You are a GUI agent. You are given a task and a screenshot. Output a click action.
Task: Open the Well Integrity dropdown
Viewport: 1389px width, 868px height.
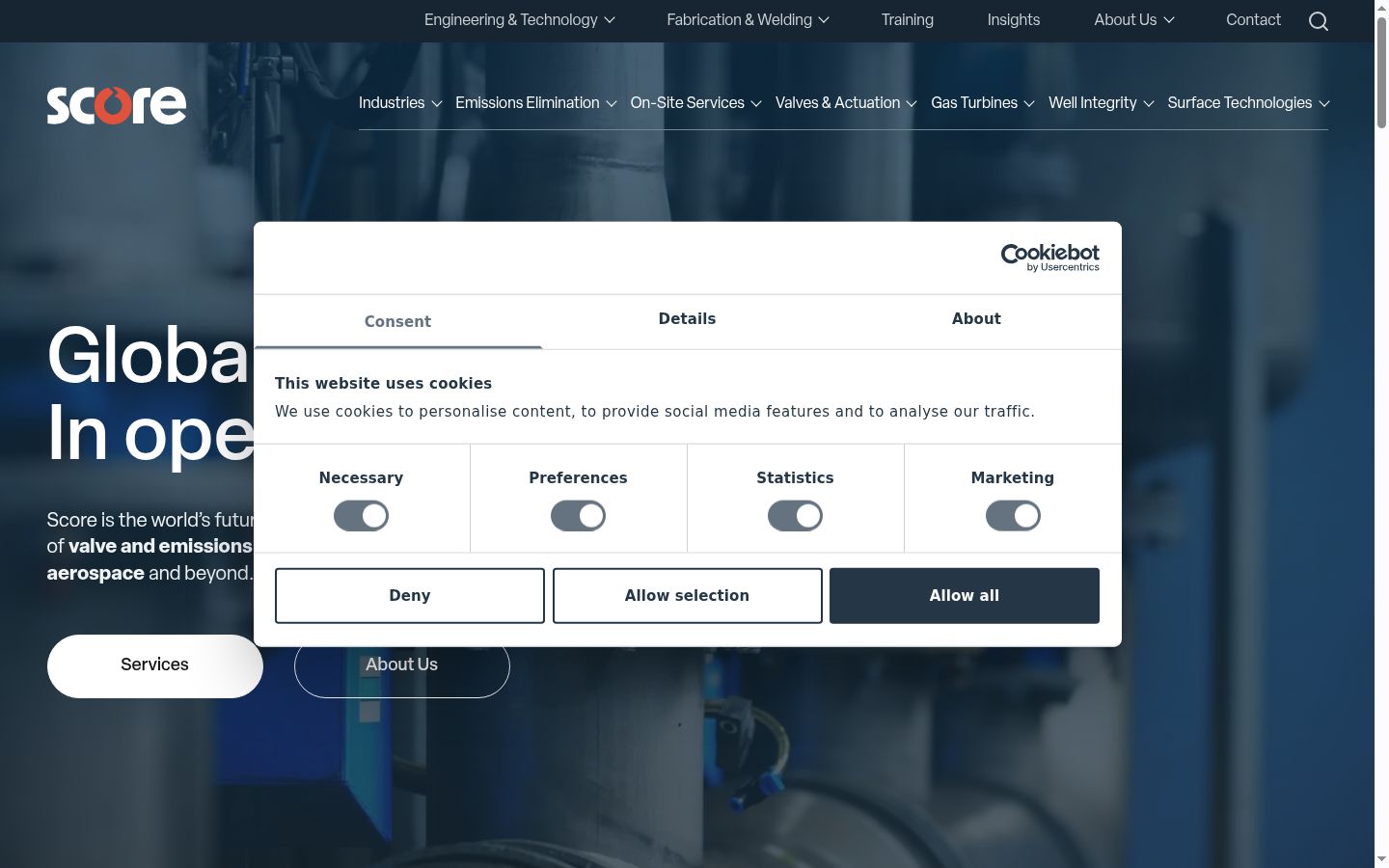coord(1101,103)
